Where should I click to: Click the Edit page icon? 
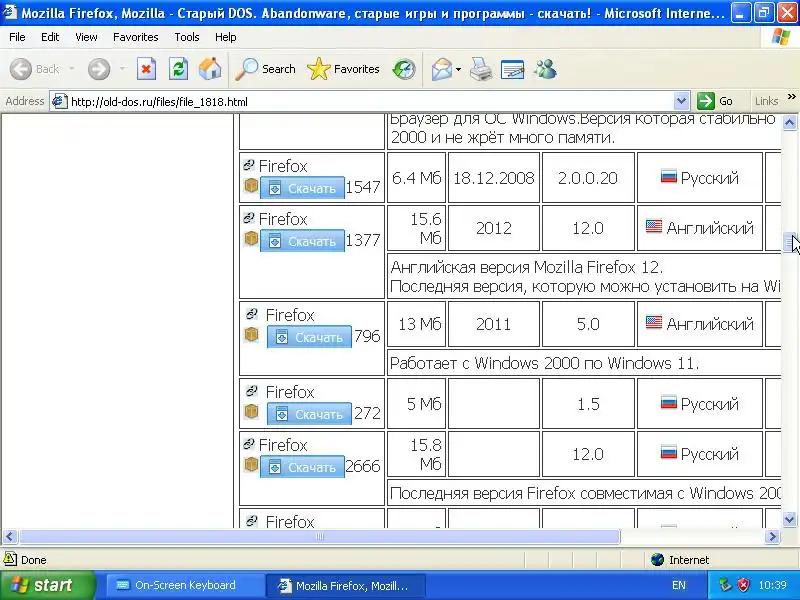[x=513, y=69]
